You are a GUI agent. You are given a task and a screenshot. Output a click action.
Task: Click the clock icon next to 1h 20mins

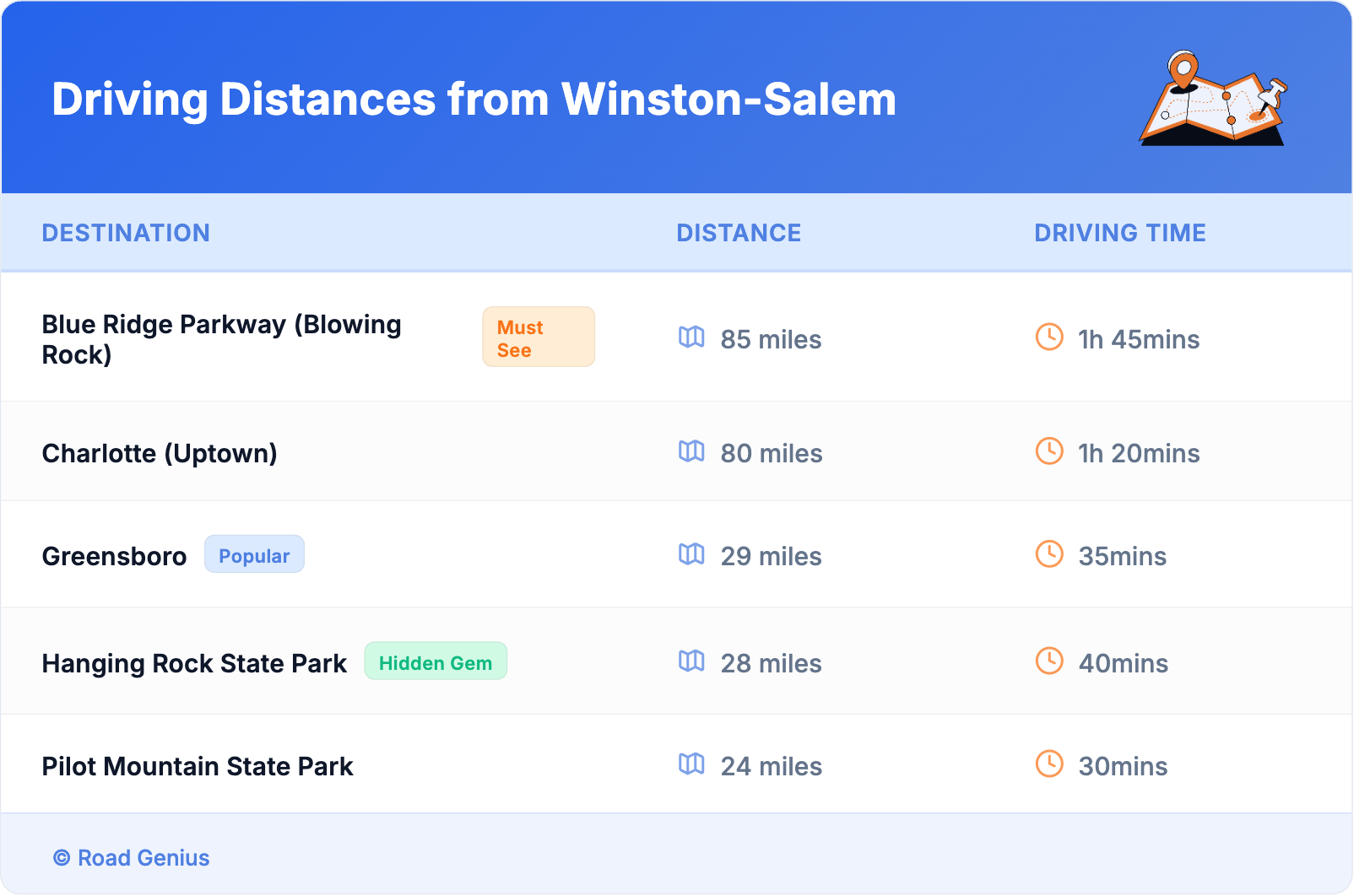(x=1049, y=451)
